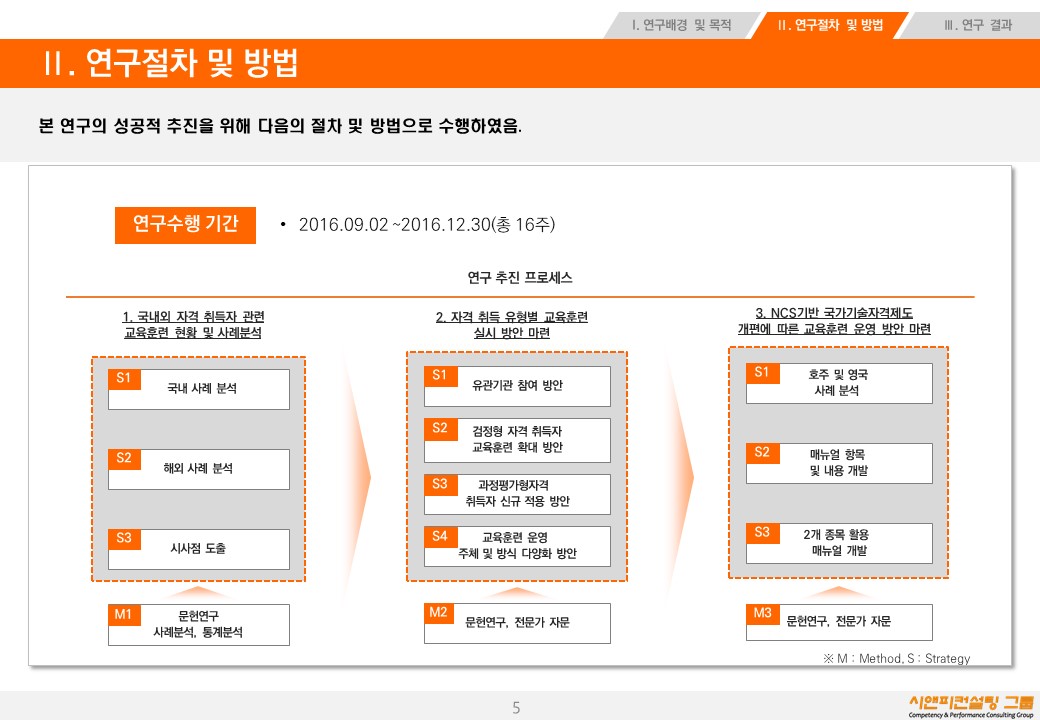This screenshot has height=720, width=1040.
Task: Click the '유관기관 참여 방안' box
Action: pyautogui.click(x=517, y=386)
